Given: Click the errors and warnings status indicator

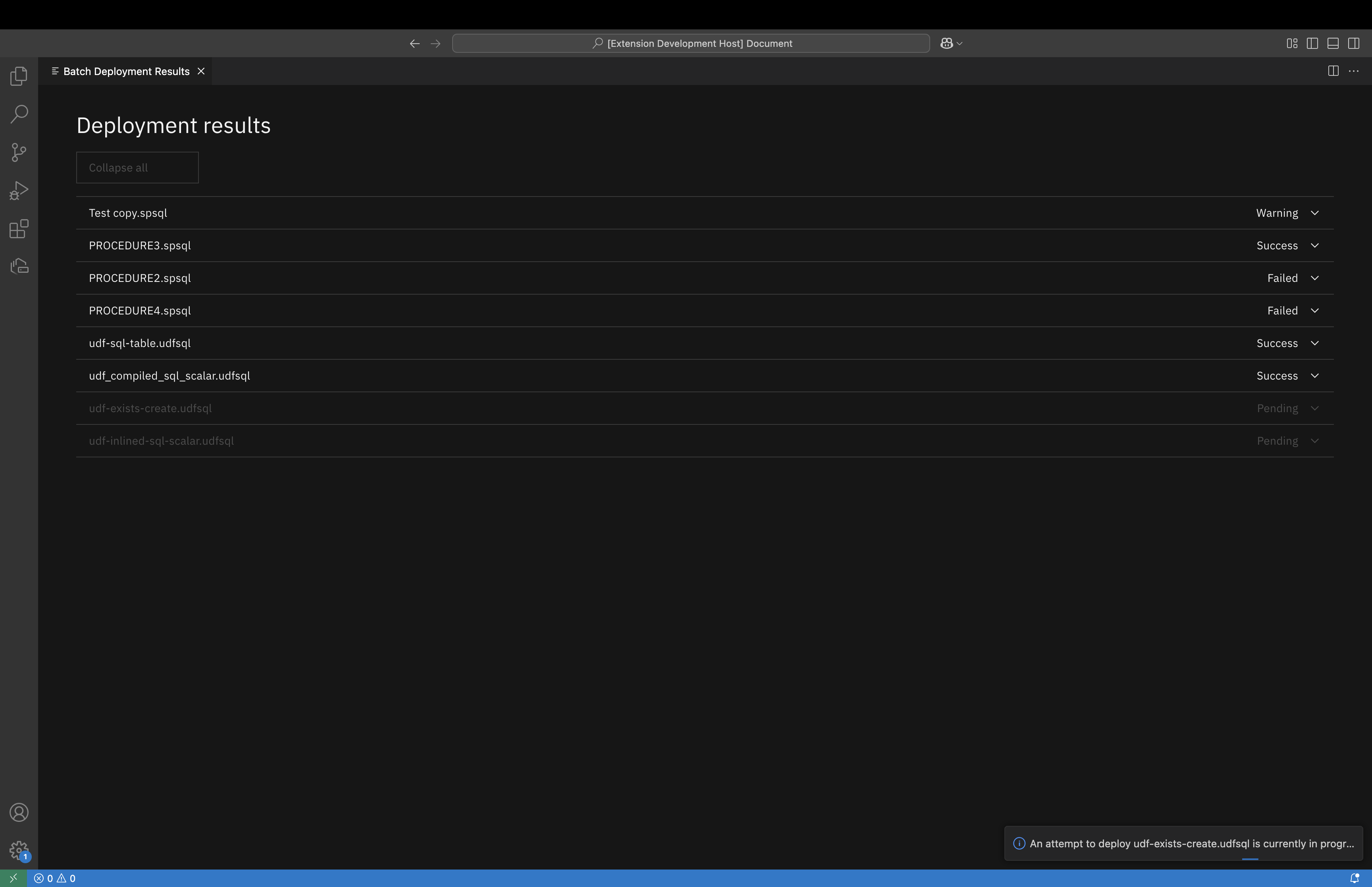Looking at the screenshot, I should 55,878.
